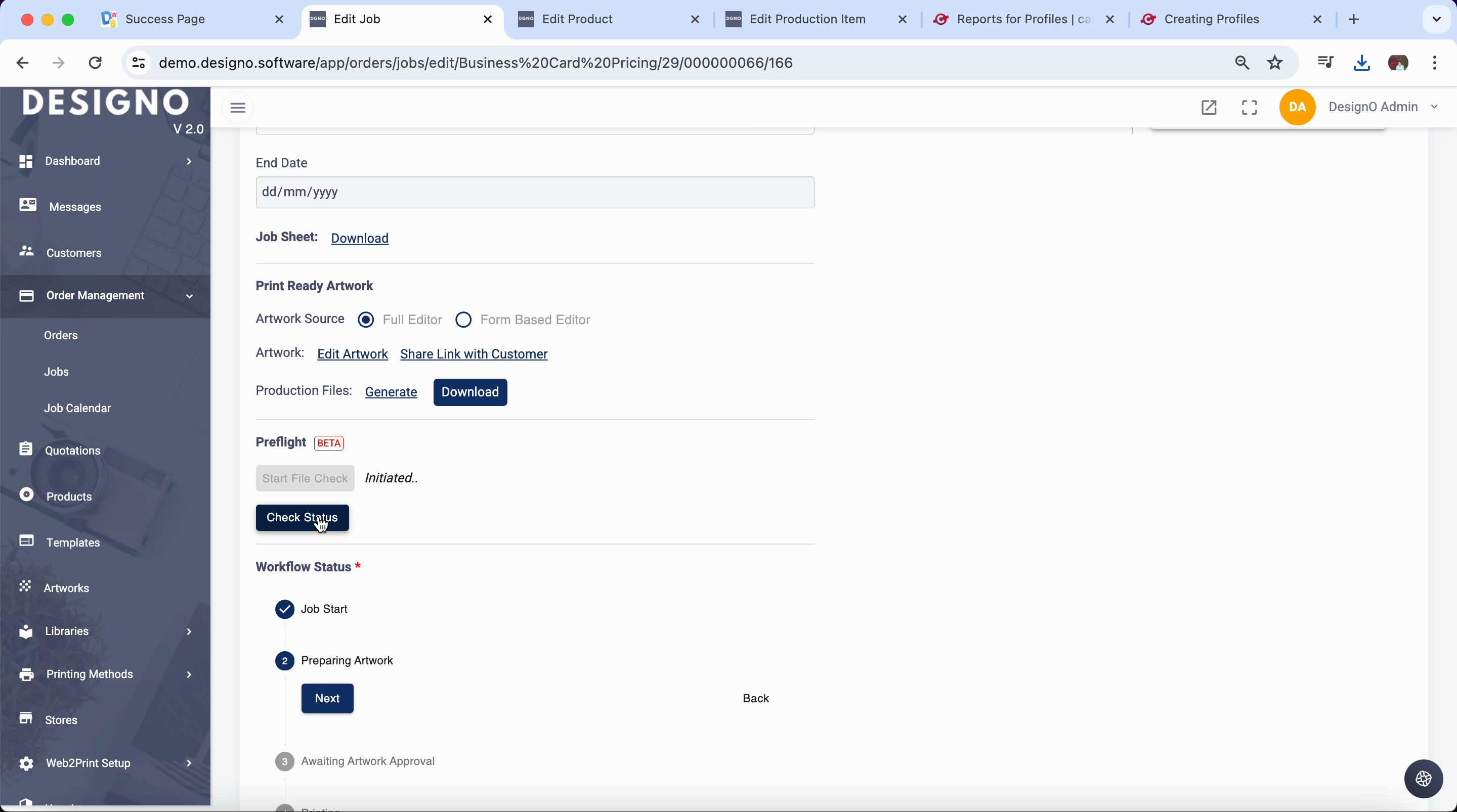The height and width of the screenshot is (812, 1457).
Task: Switch to the Edit Product tab
Action: 577,19
